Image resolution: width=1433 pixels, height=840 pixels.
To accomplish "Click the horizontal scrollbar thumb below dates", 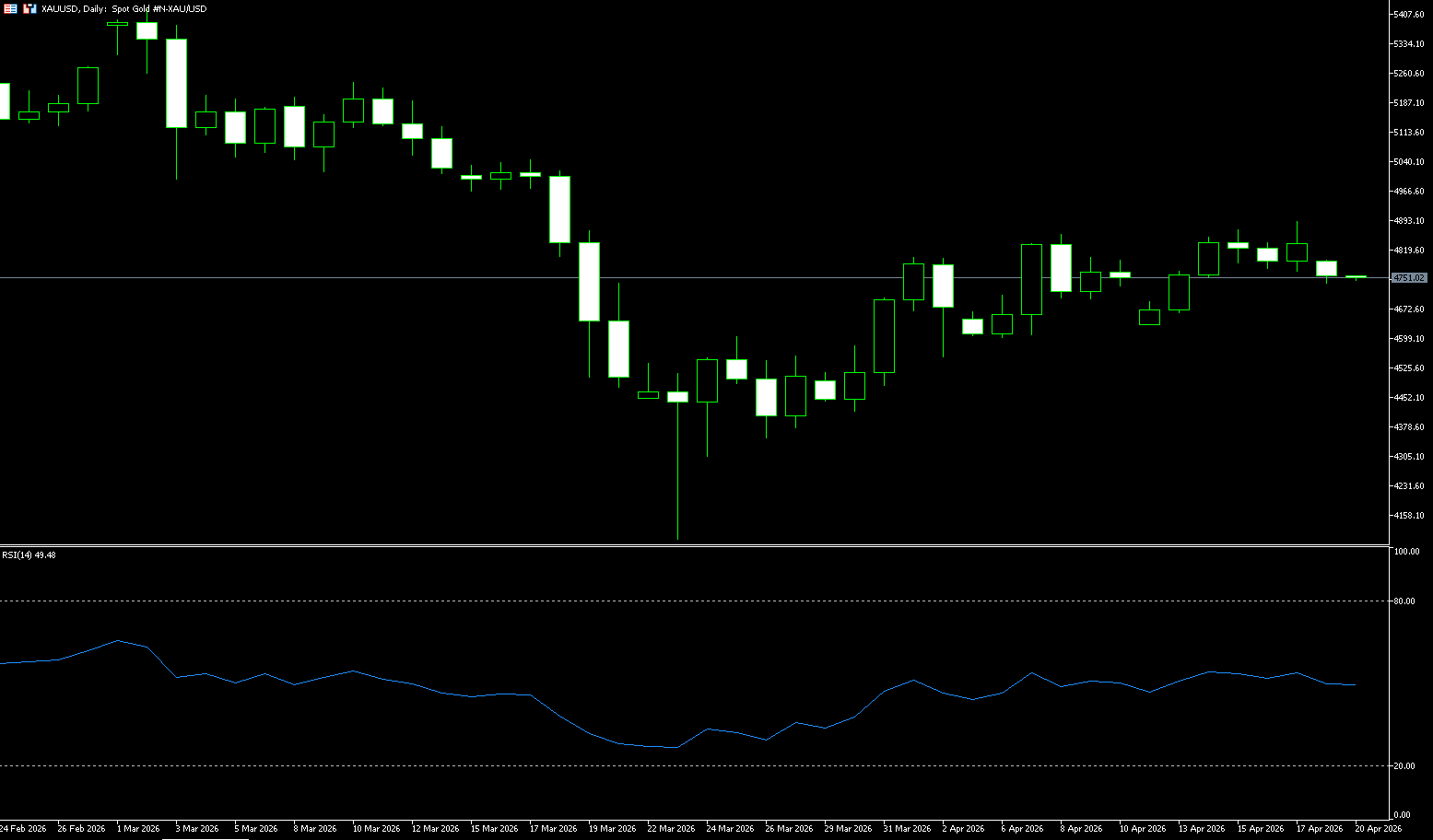I will click(205, 838).
